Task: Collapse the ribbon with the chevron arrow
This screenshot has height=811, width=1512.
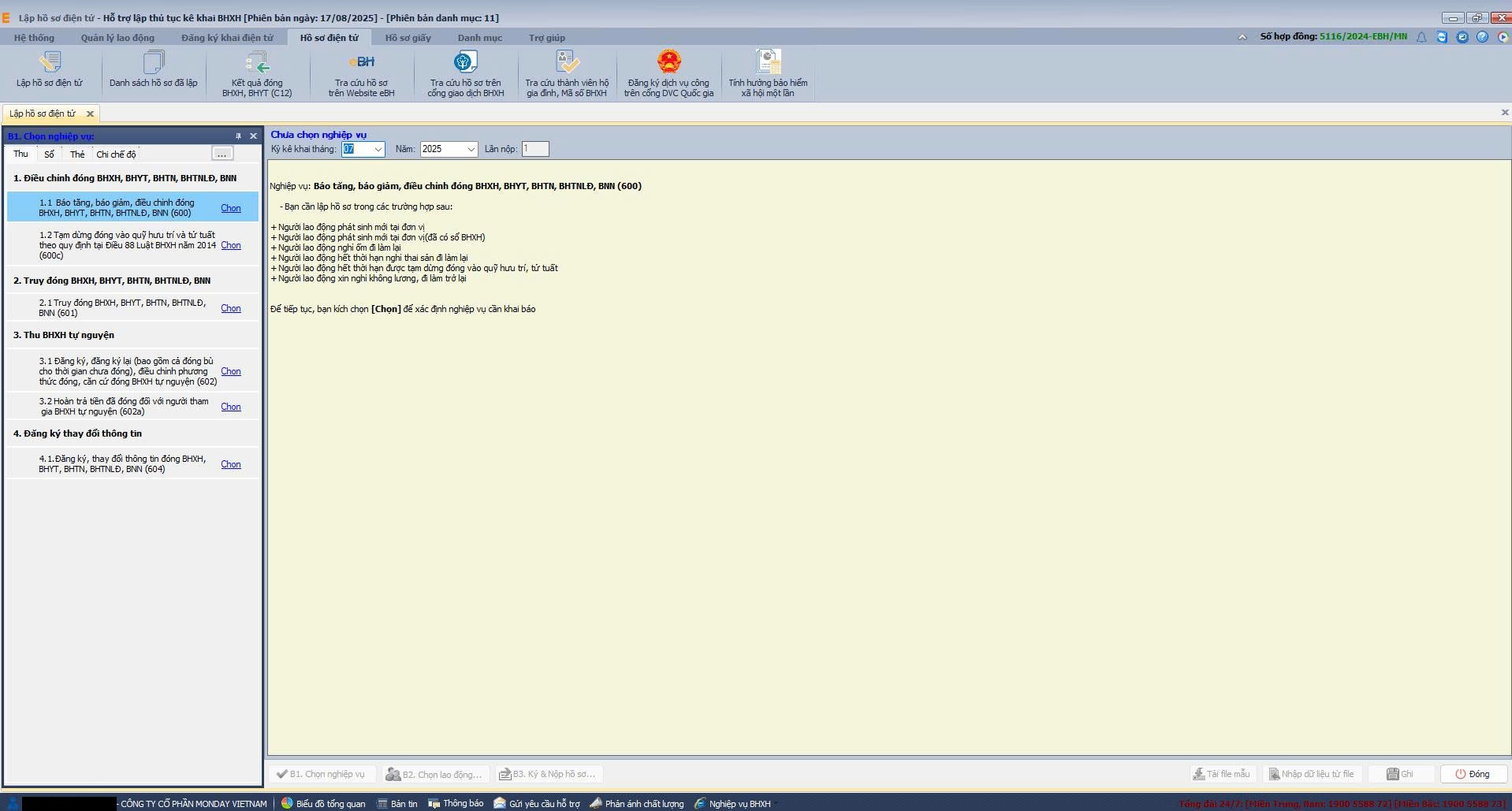Action: [x=1242, y=37]
